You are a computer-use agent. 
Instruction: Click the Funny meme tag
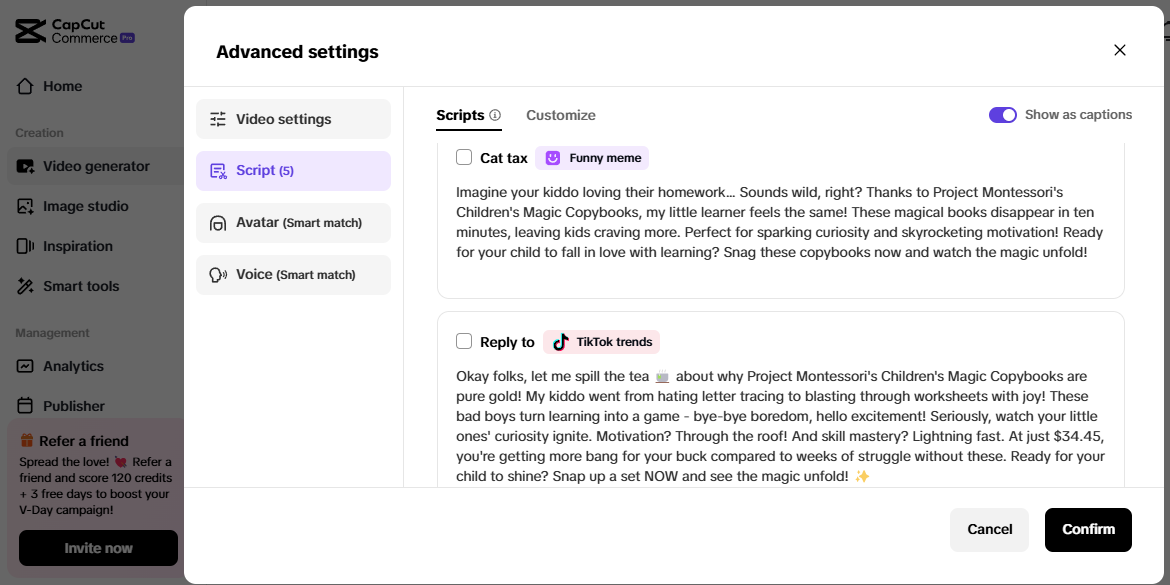click(x=592, y=158)
